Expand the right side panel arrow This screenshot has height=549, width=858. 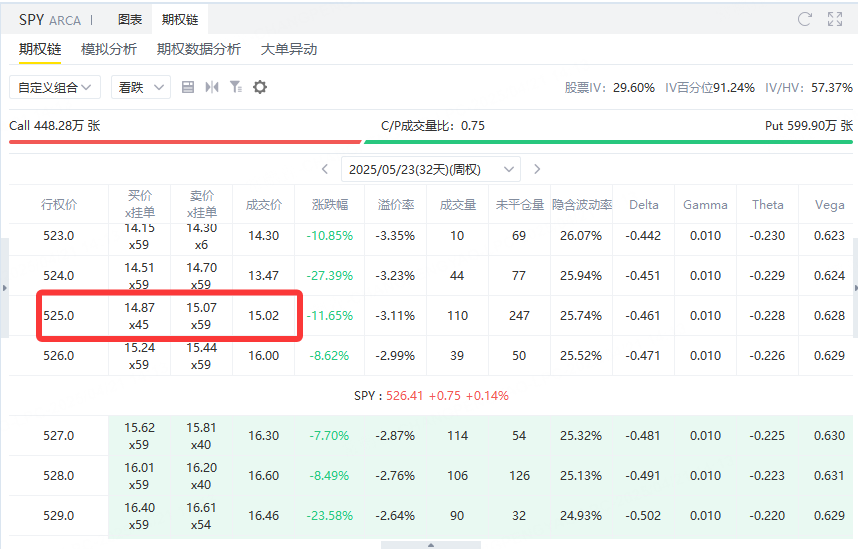coord(855,287)
